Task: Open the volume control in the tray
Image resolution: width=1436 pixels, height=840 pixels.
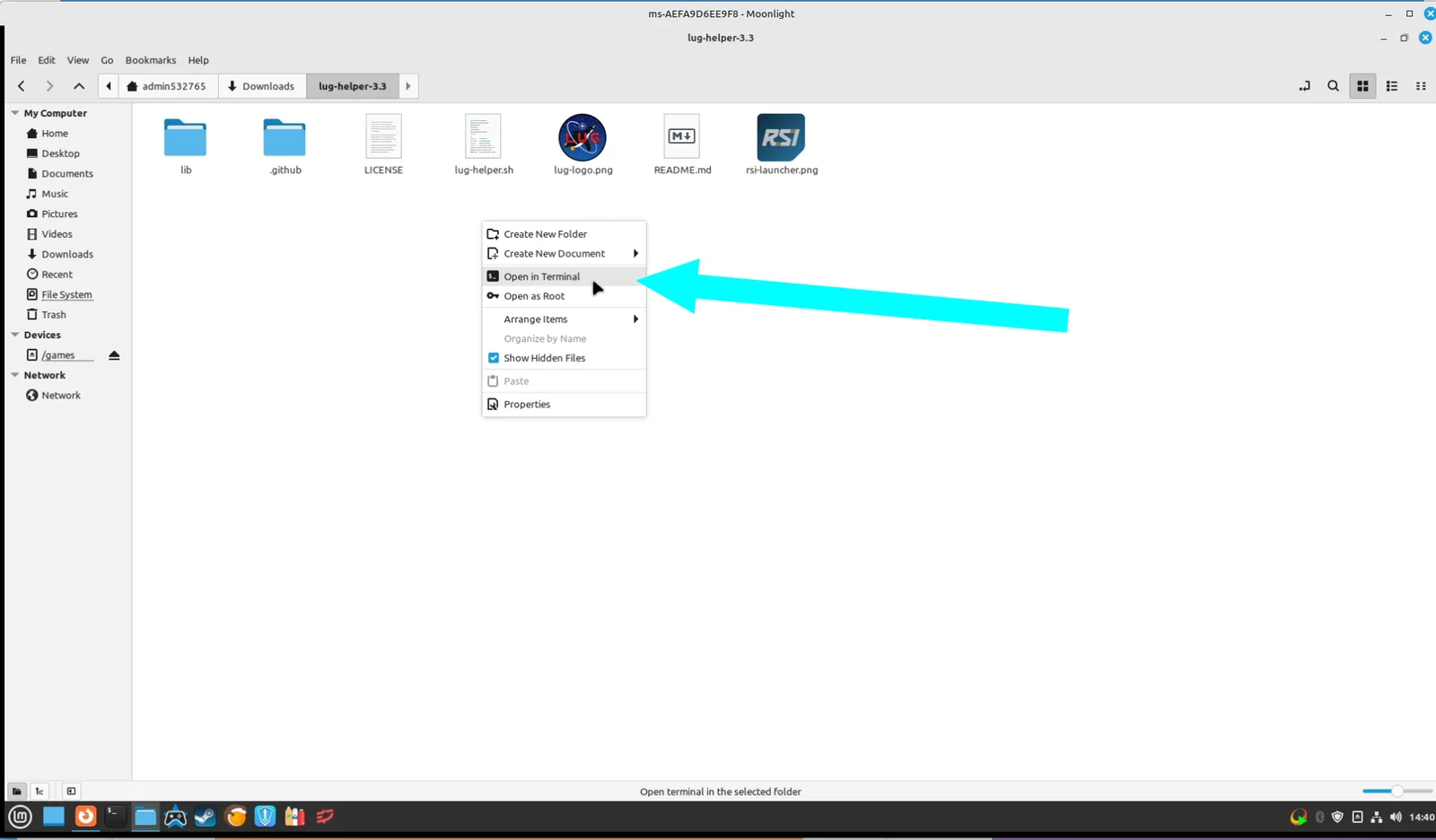Action: tap(1396, 817)
